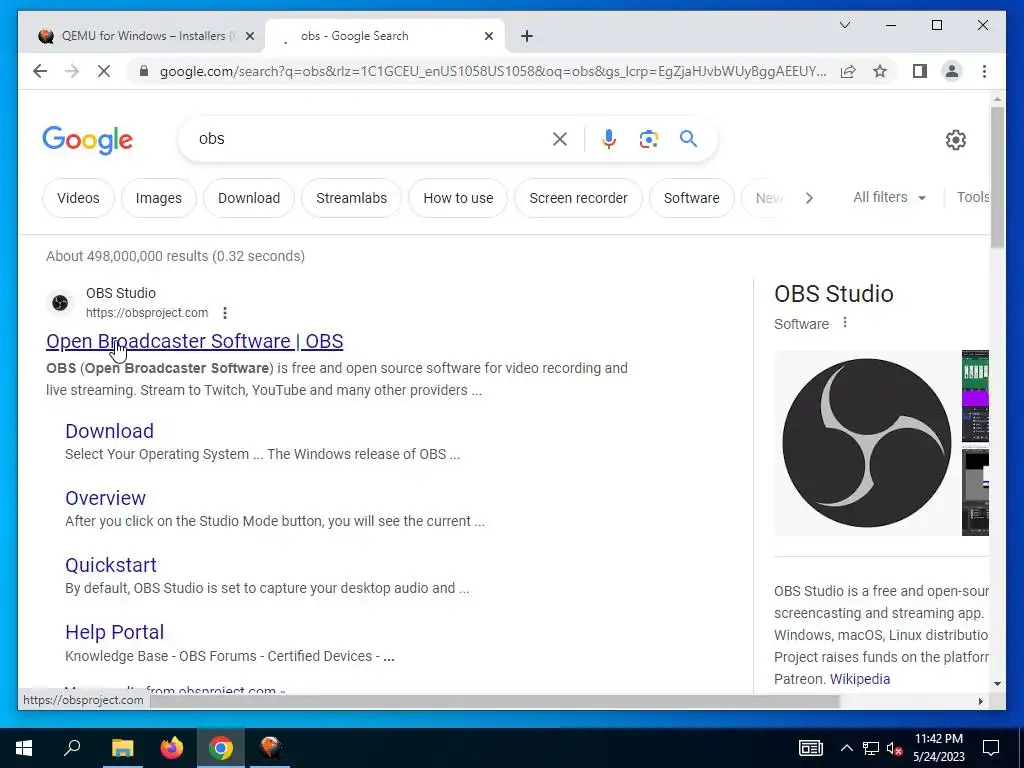The width and height of the screenshot is (1024, 768).
Task: Open the Help Portal sitelink
Action: pos(114,632)
